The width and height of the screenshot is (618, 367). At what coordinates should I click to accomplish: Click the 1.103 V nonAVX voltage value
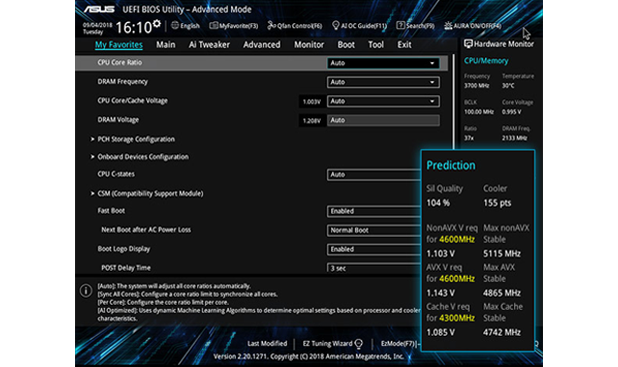coord(441,253)
